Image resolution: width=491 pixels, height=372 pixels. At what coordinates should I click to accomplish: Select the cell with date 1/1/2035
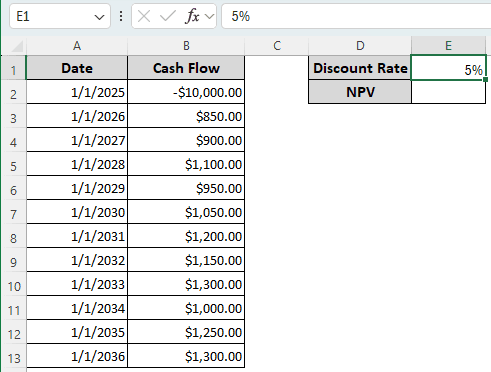click(77, 332)
